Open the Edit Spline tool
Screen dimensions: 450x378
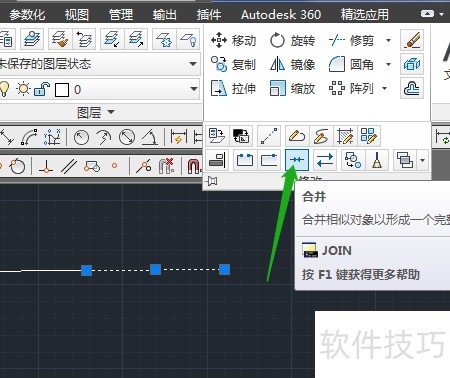[321, 136]
